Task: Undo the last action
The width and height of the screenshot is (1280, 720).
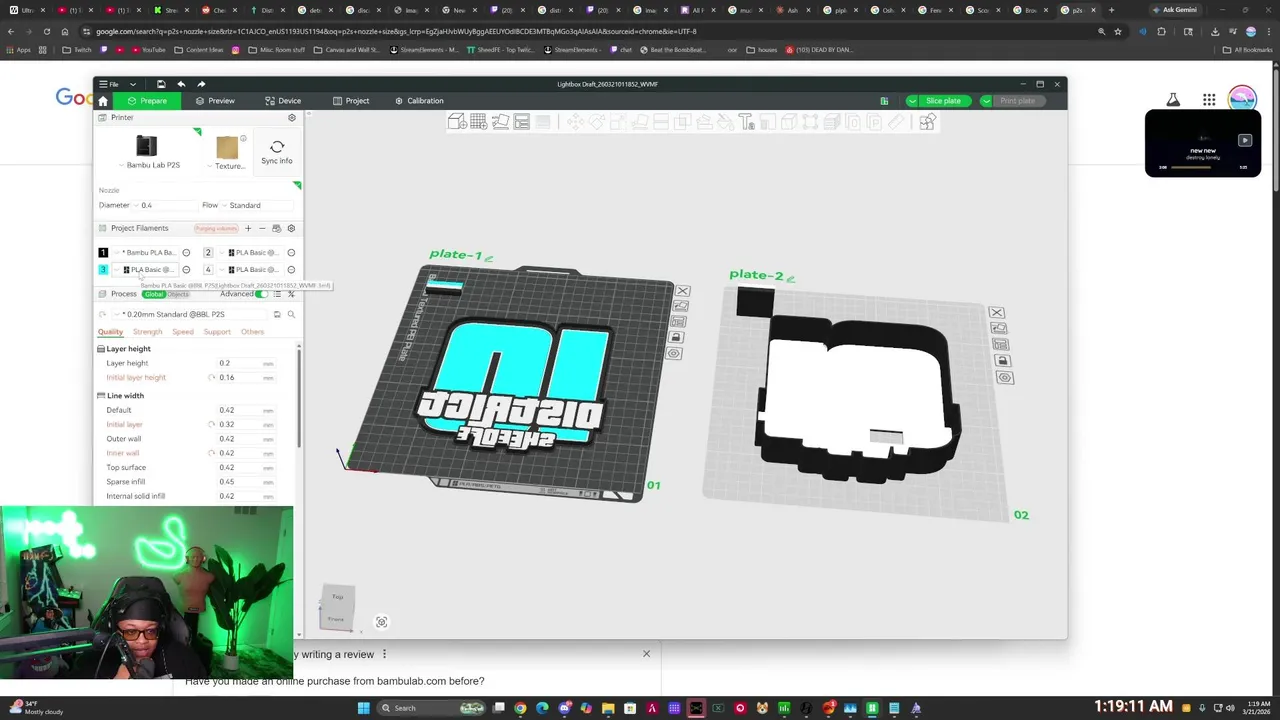Action: coord(181,84)
